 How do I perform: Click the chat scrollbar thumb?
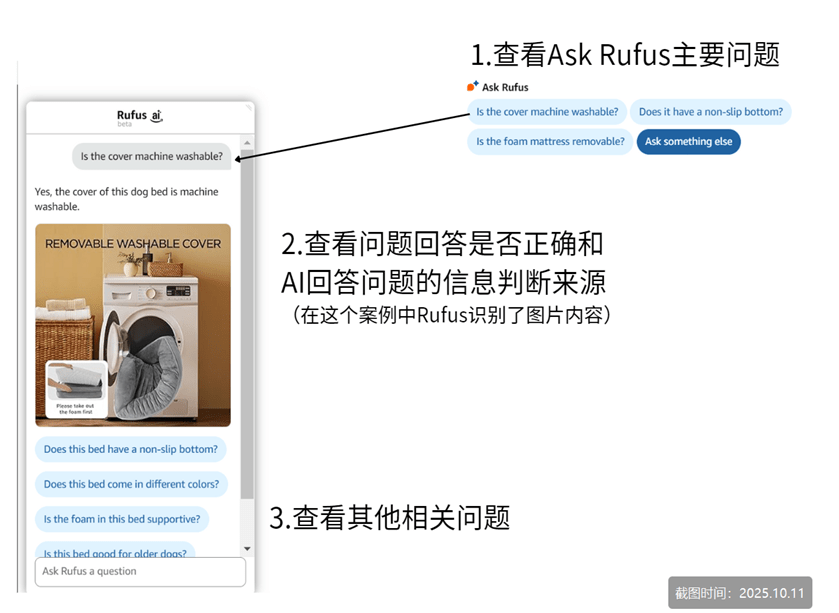pyautogui.click(x=247, y=324)
